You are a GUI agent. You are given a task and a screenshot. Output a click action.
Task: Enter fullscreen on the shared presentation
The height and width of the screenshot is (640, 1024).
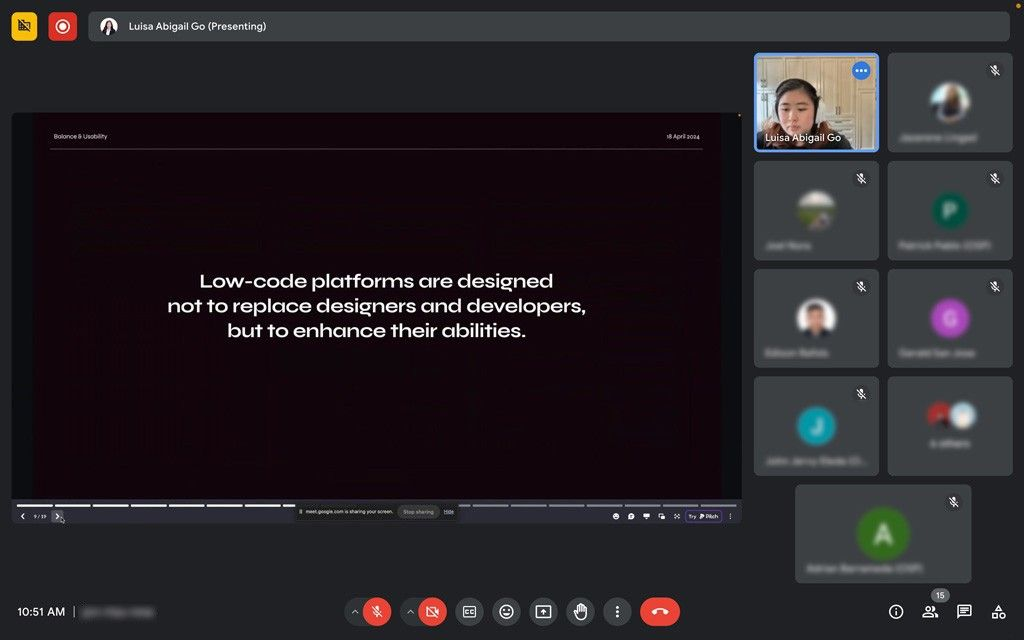click(677, 516)
